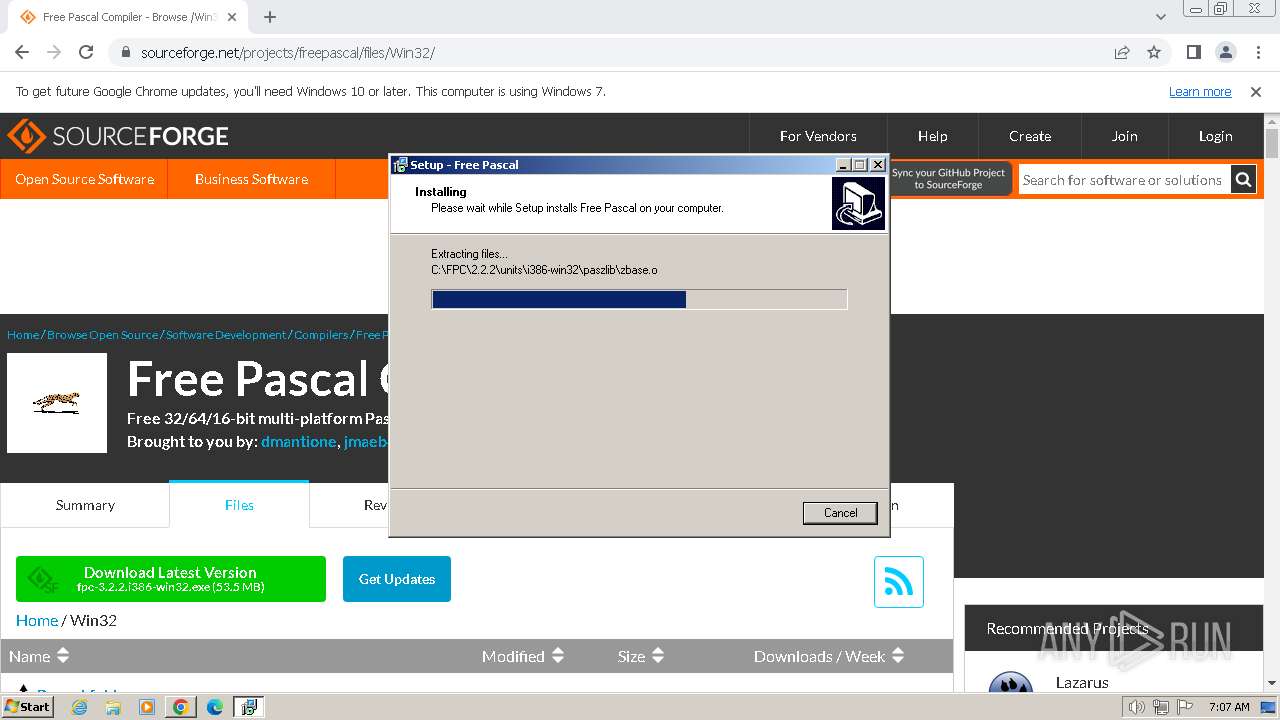Screen dimensions: 1280x720
Task: Sort the file list by Modified
Action: point(523,656)
